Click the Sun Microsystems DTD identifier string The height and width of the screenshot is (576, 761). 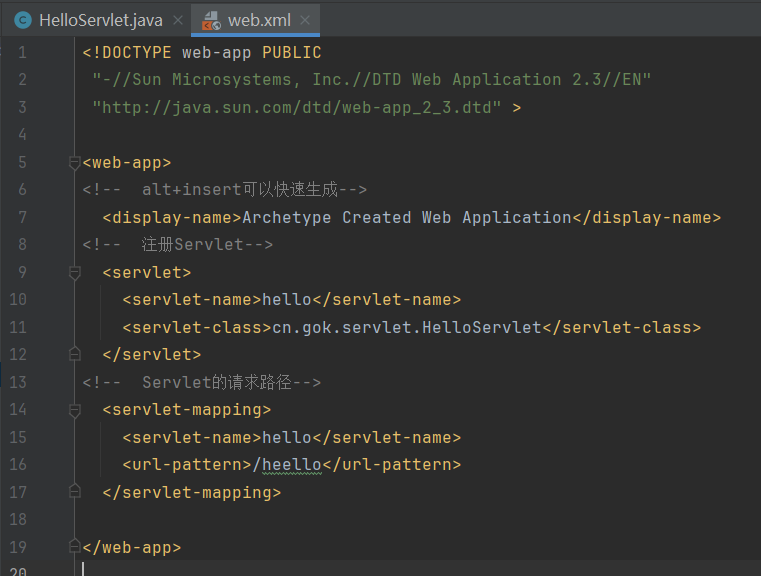[372, 80]
